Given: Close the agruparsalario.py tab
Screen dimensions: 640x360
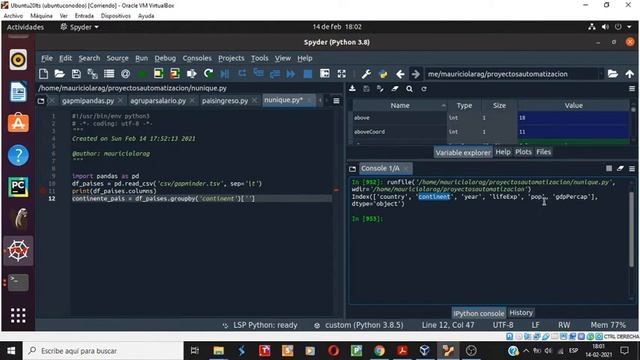Looking at the screenshot, I should [x=192, y=100].
